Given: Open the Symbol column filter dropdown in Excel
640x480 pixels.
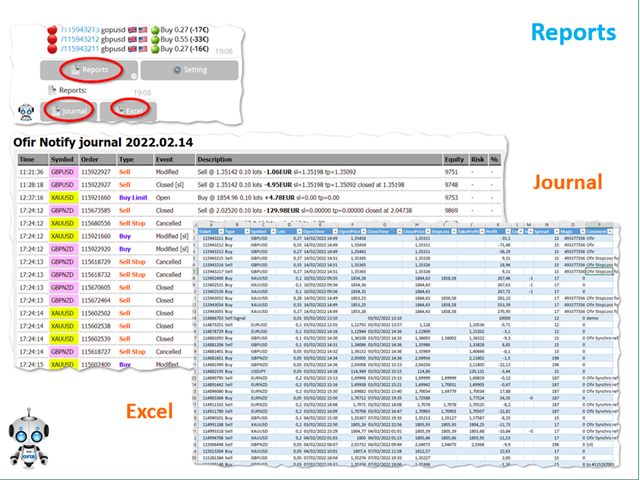Looking at the screenshot, I should coord(273,231).
